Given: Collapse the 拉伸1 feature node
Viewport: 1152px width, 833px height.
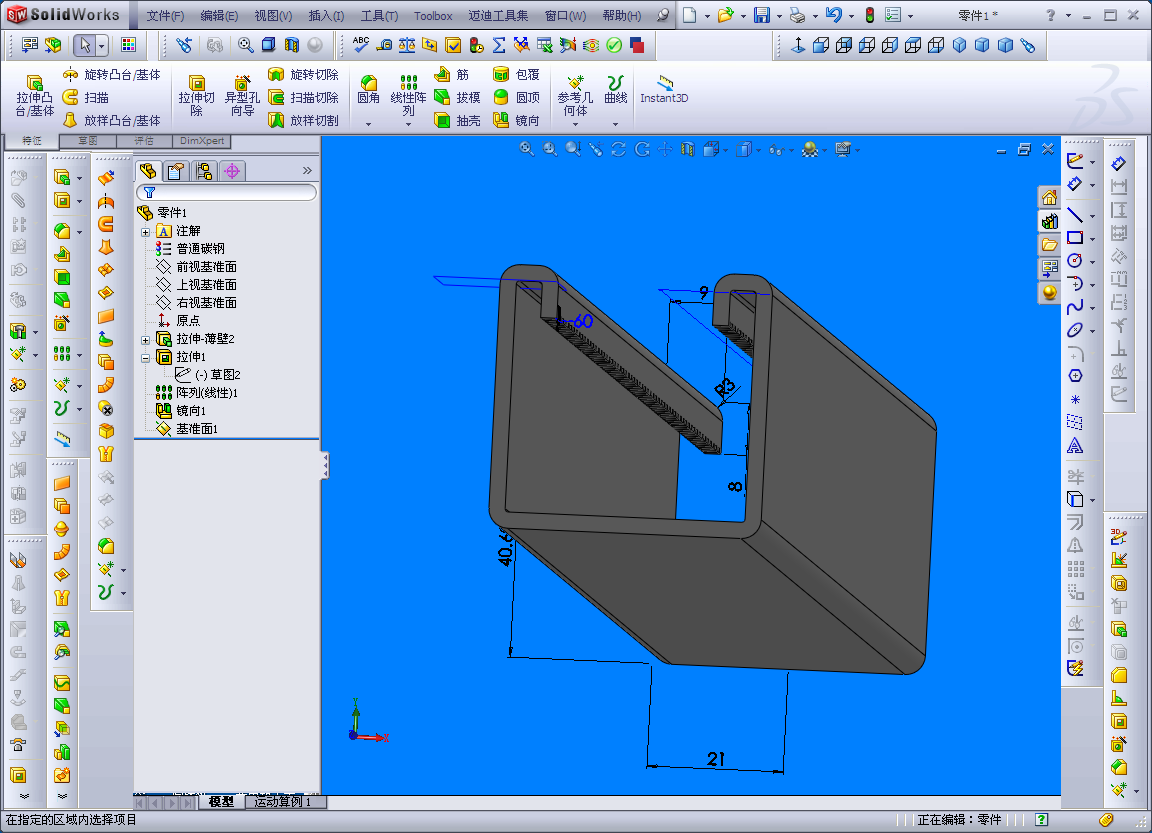Looking at the screenshot, I should (x=145, y=358).
